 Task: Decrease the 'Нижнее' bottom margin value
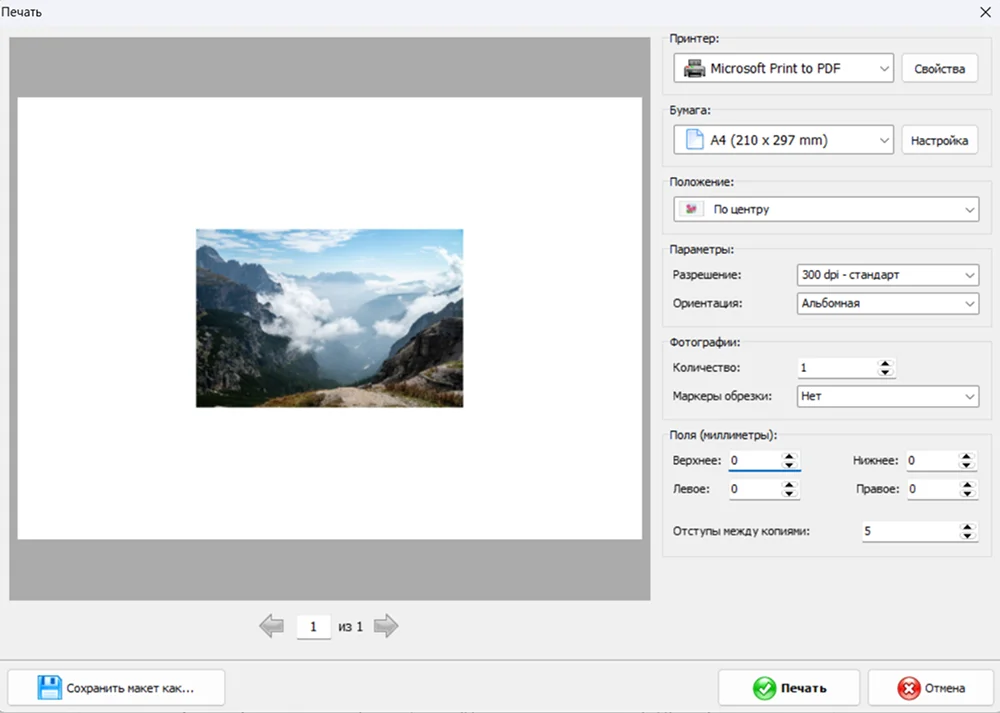(x=966, y=465)
